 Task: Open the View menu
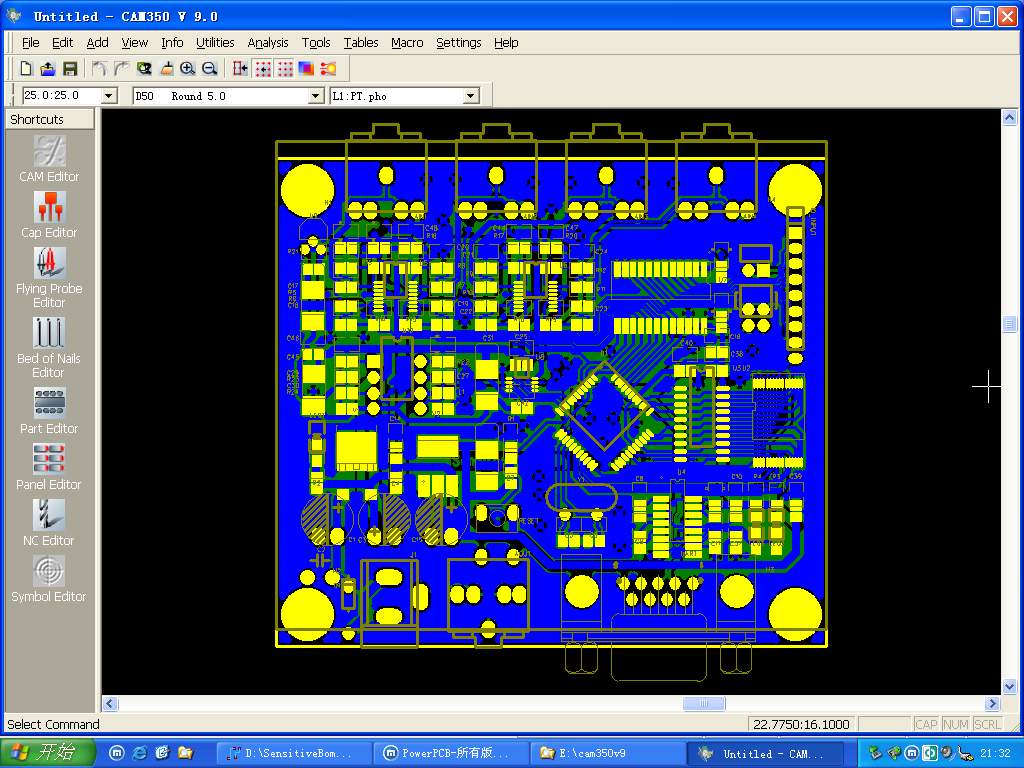pyautogui.click(x=135, y=42)
